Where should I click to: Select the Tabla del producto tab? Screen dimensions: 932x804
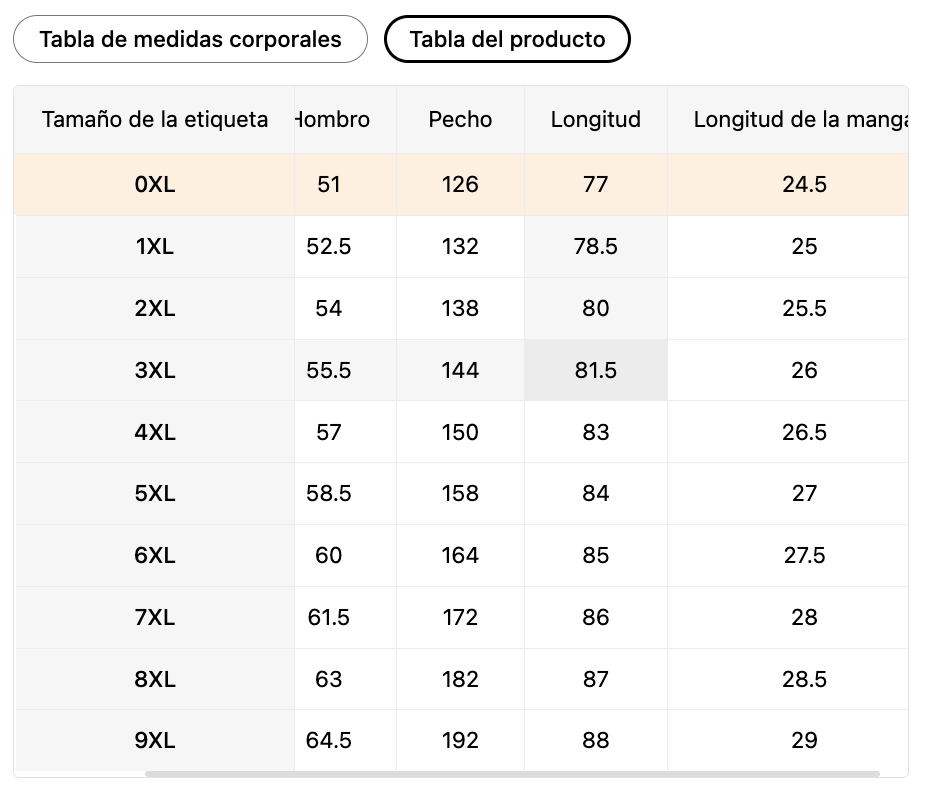coord(507,40)
